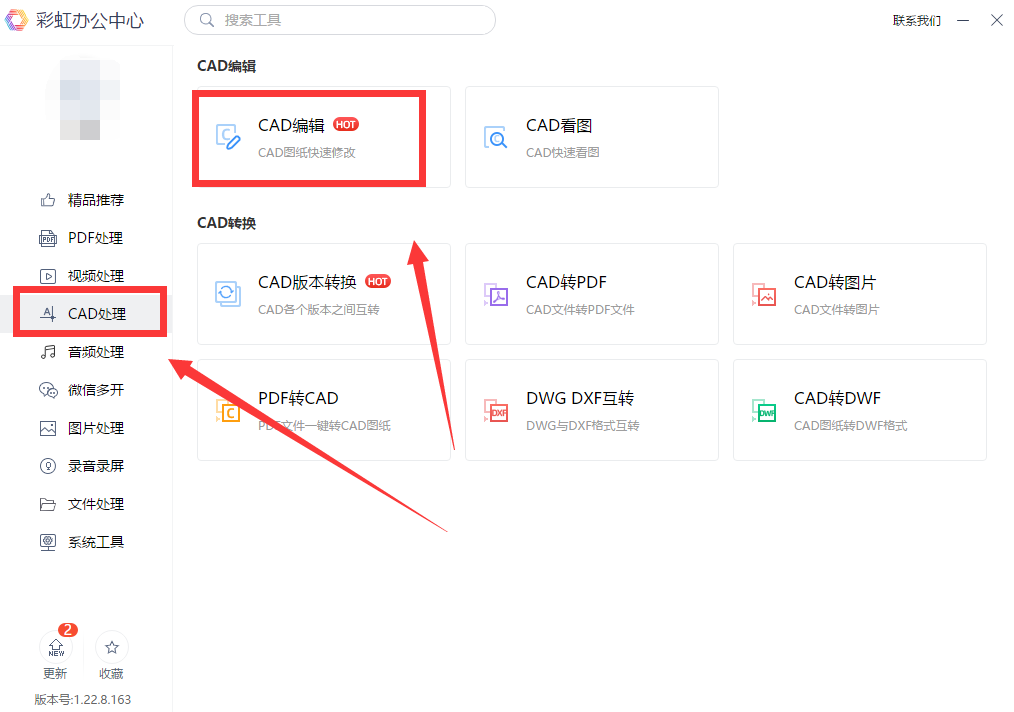Open the CAD看图 tool title
Viewport: 1014px width, 712px height.
click(559, 125)
